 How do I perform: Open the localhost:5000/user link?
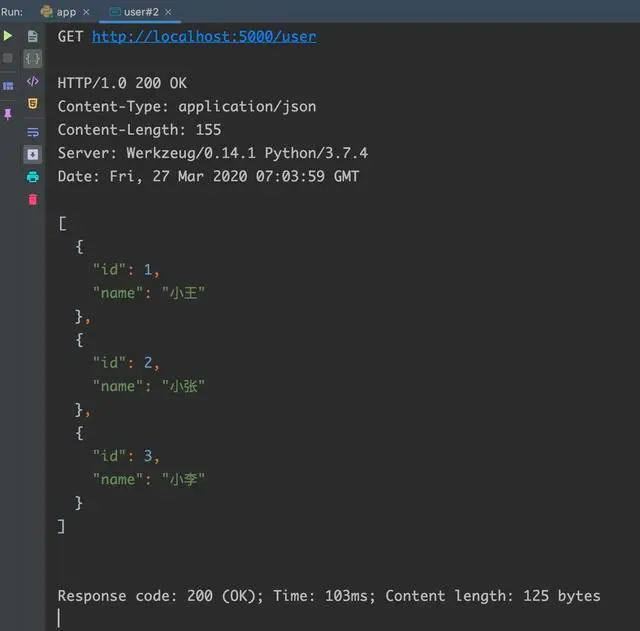(204, 36)
